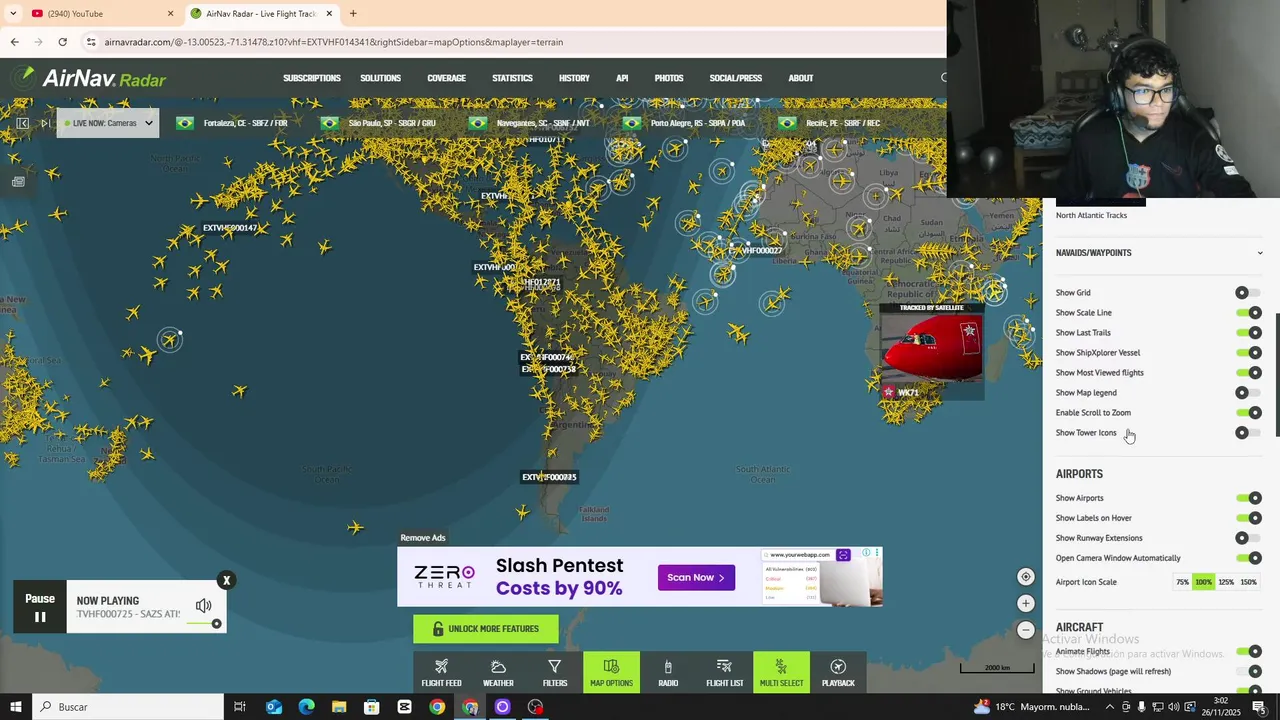This screenshot has width=1280, height=720.
Task: Click the Windows Start button
Action: (15, 707)
